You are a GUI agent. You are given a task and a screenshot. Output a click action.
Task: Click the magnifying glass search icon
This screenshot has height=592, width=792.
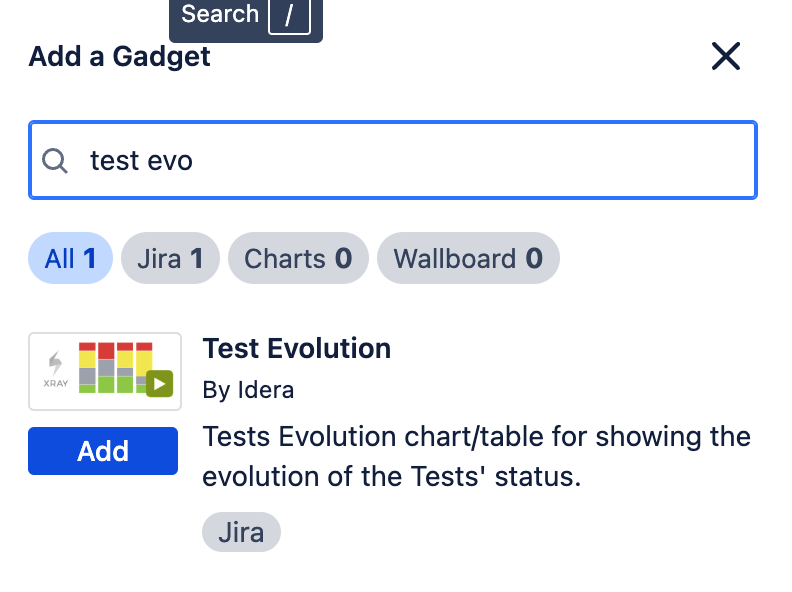[x=55, y=161]
